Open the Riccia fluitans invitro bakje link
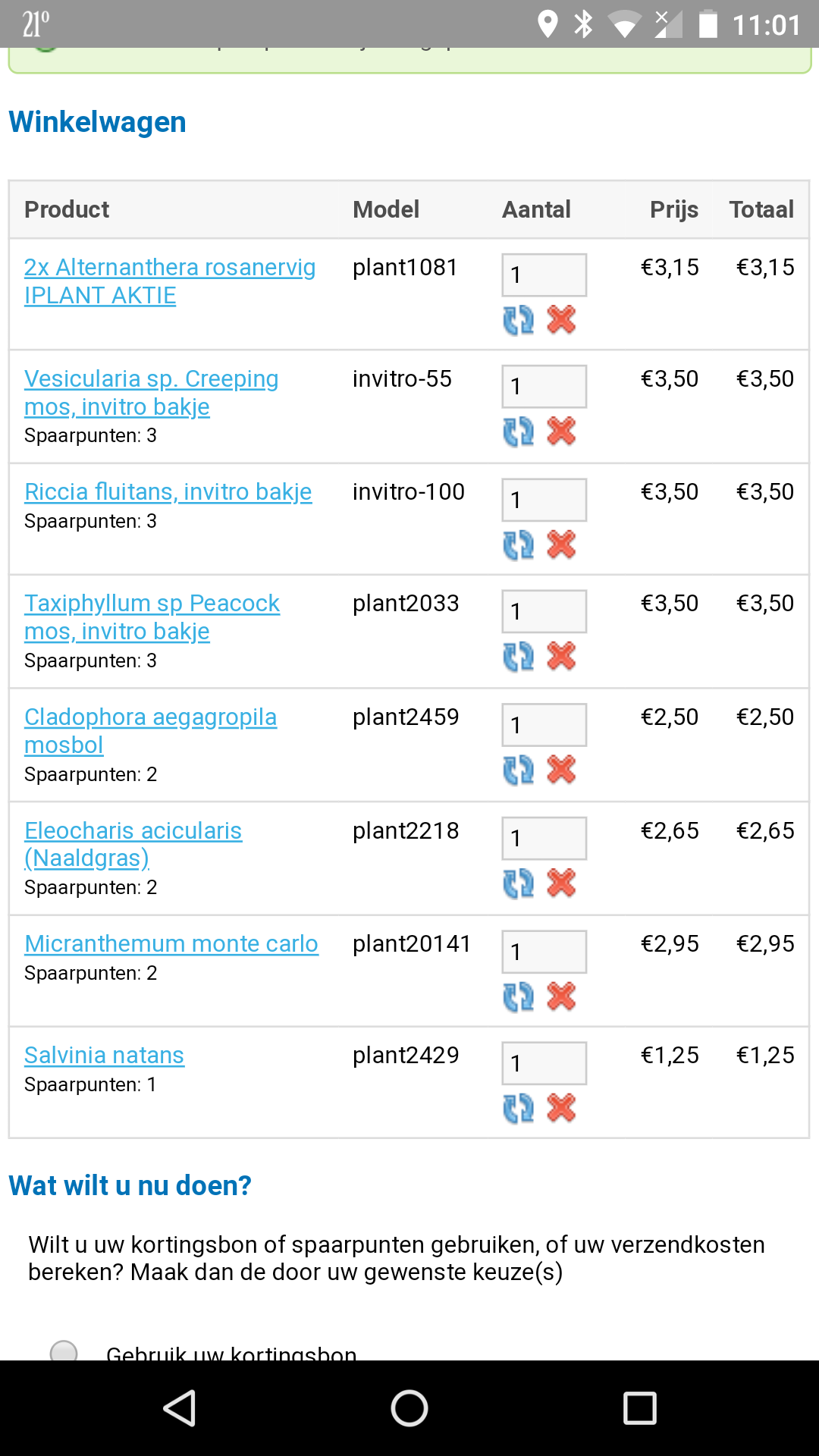The width and height of the screenshot is (819, 1456). coord(168,491)
